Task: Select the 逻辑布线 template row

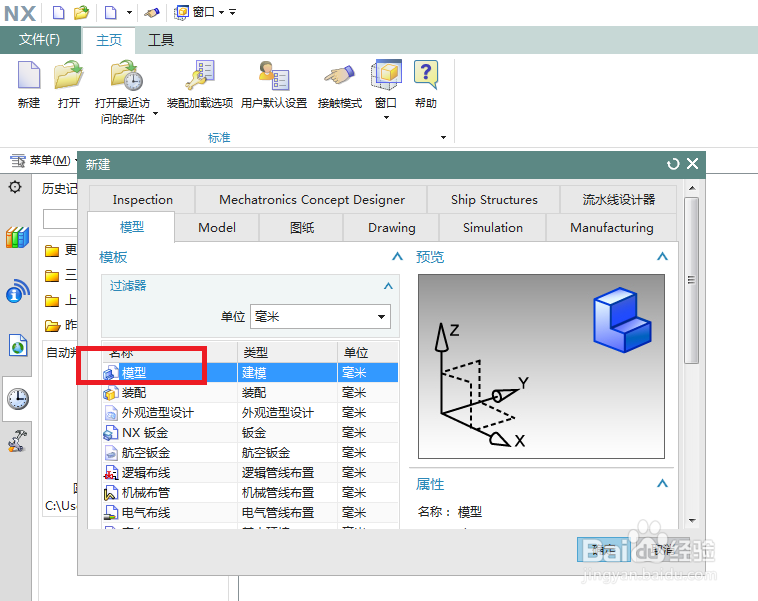Action: point(250,472)
